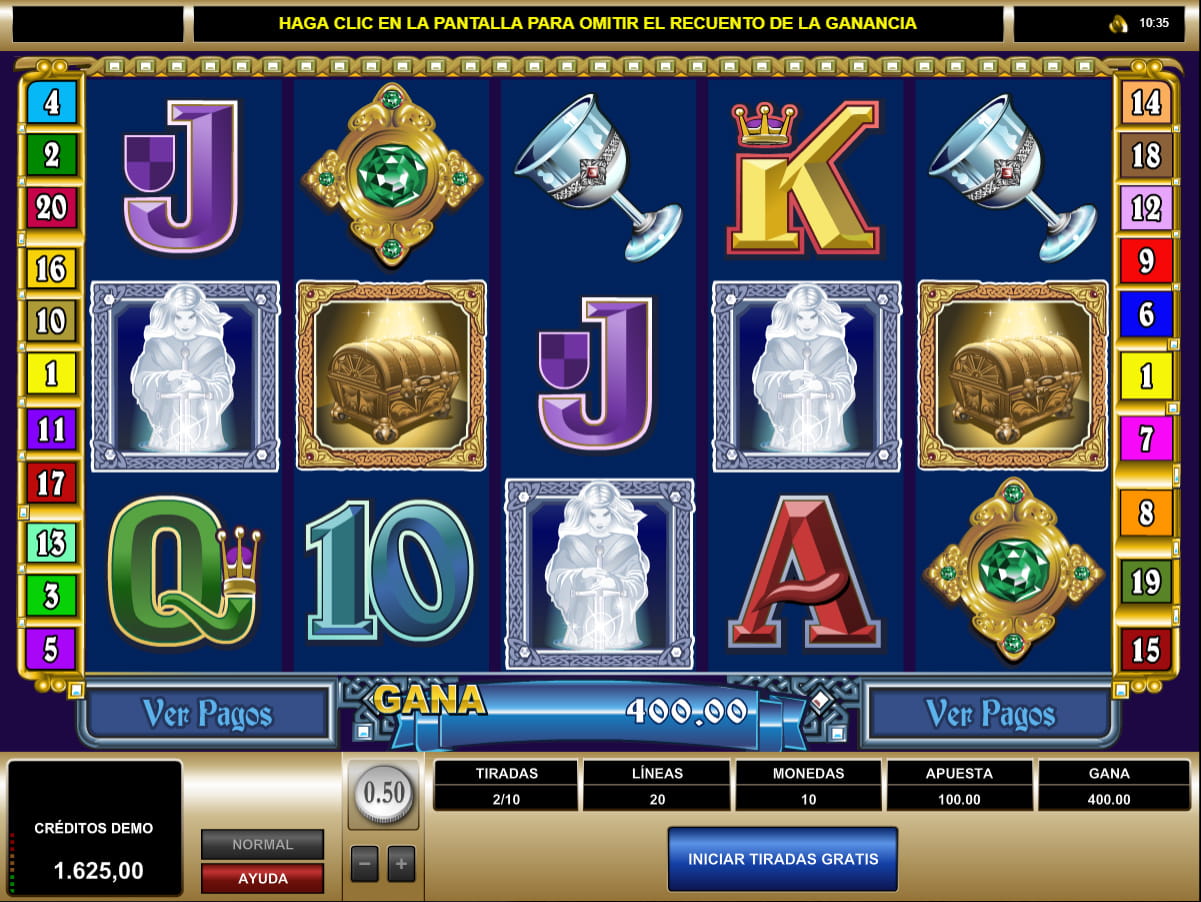This screenshot has width=1201, height=902.
Task: Increase coin size with plus button
Action: [x=401, y=864]
